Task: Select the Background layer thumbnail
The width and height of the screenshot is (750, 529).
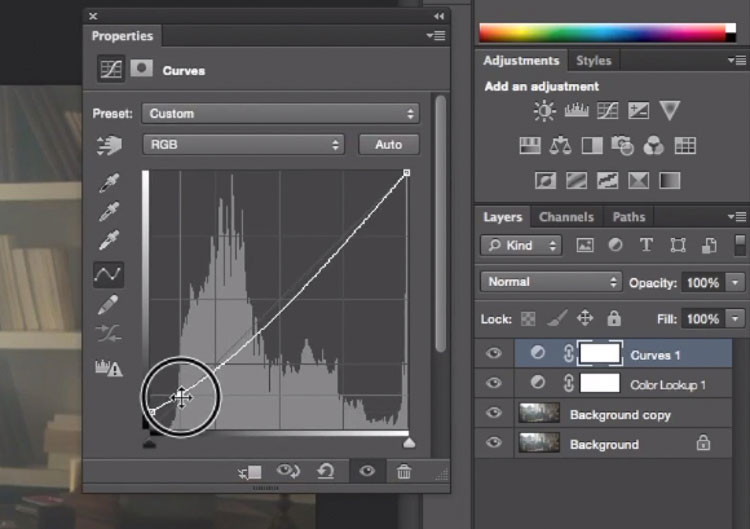Action: click(539, 443)
